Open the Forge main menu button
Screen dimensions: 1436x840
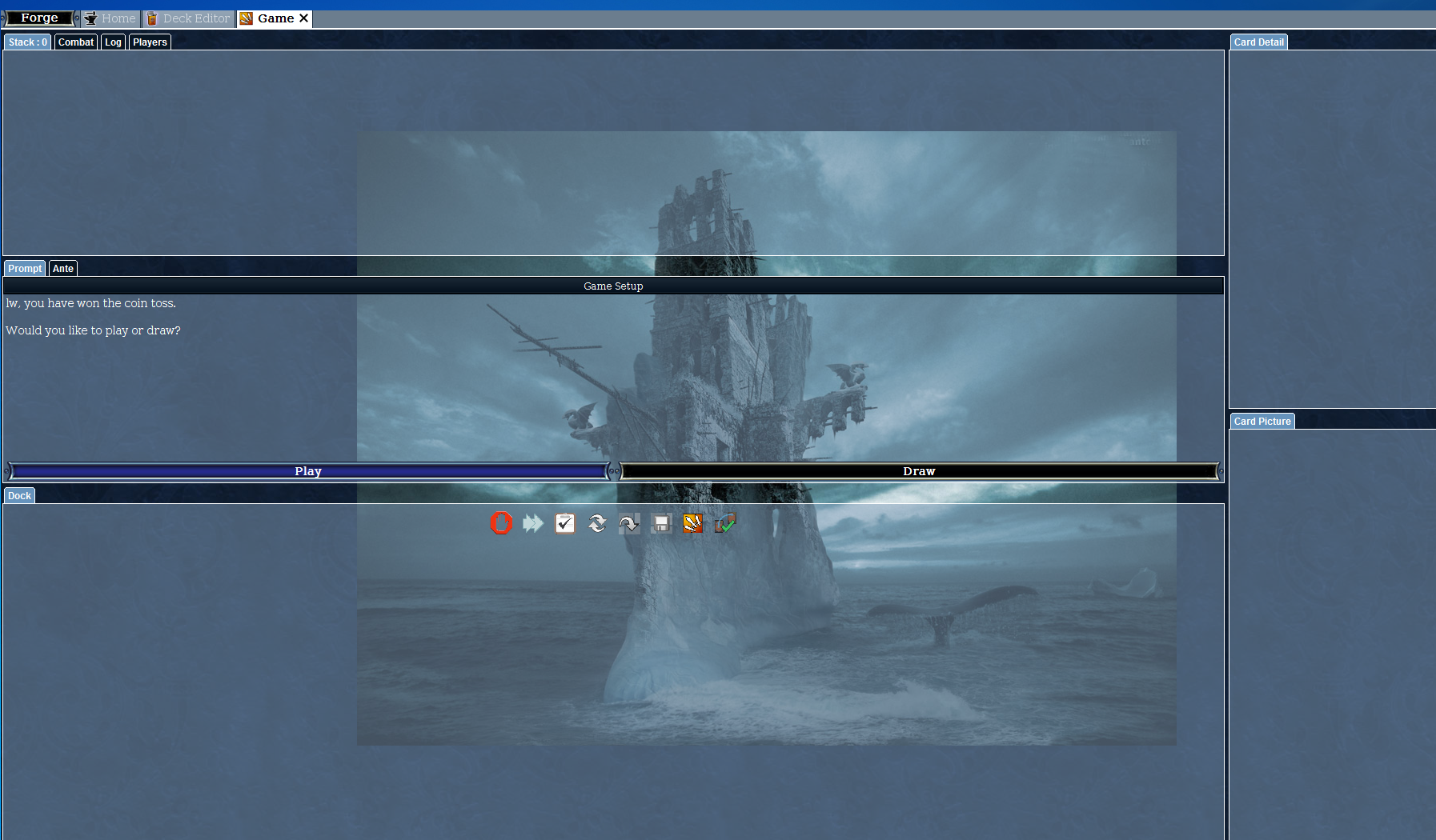(x=39, y=18)
